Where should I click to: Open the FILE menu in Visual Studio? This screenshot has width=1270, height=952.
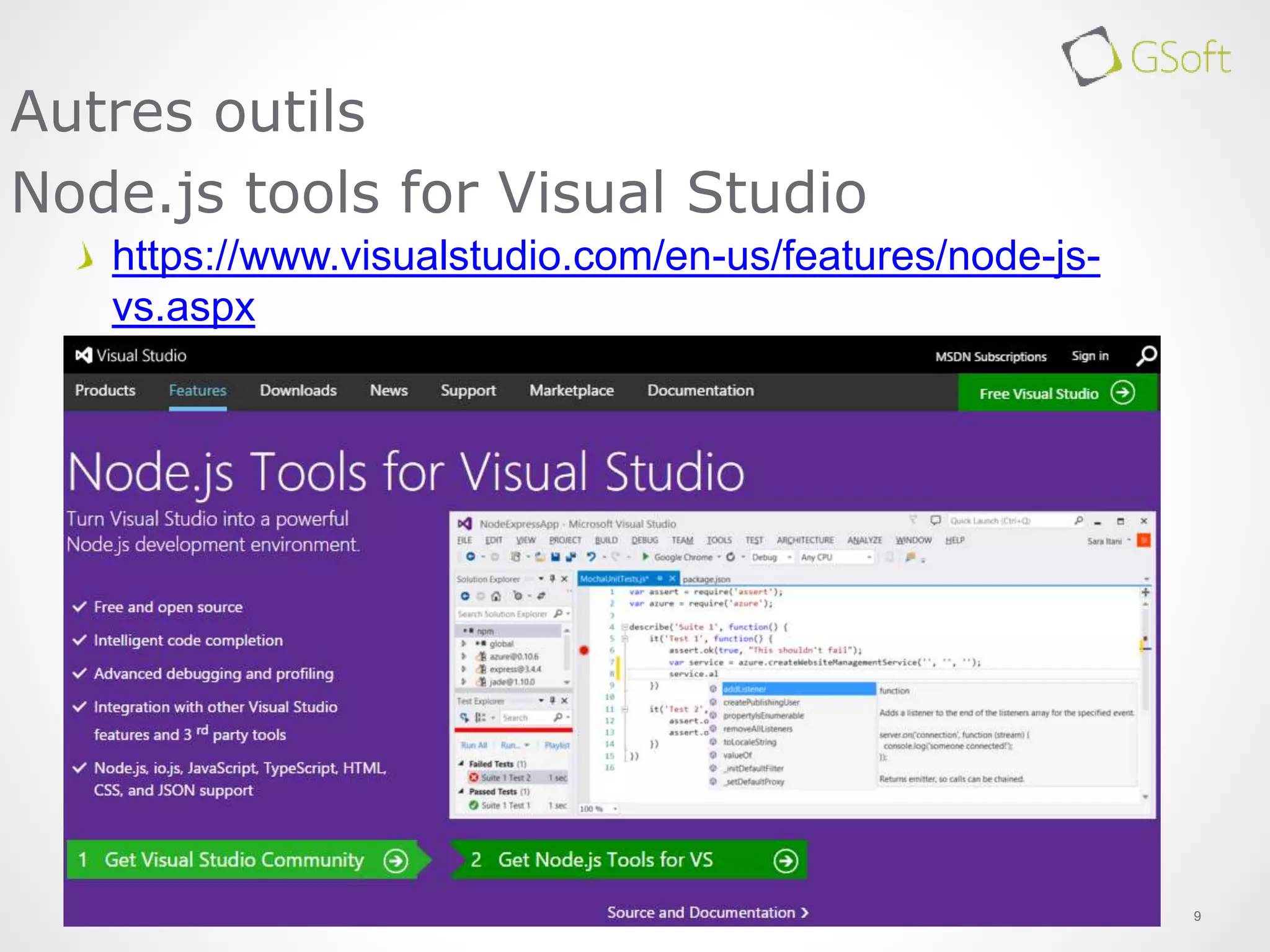[464, 540]
